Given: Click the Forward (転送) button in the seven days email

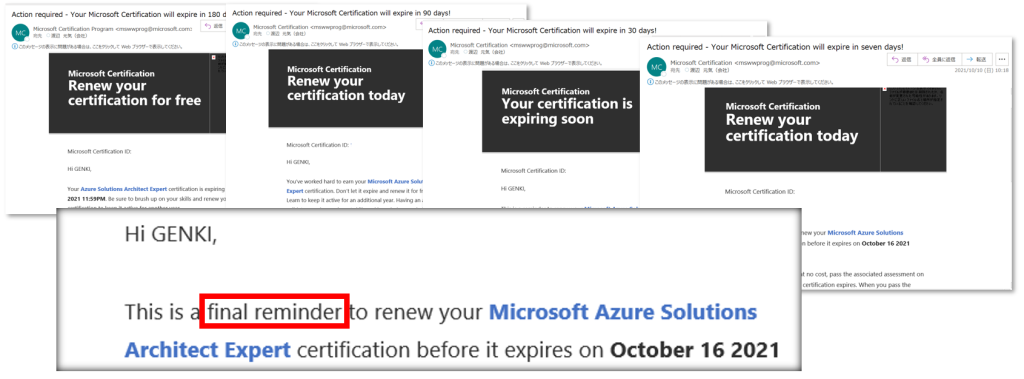Looking at the screenshot, I should point(976,59).
